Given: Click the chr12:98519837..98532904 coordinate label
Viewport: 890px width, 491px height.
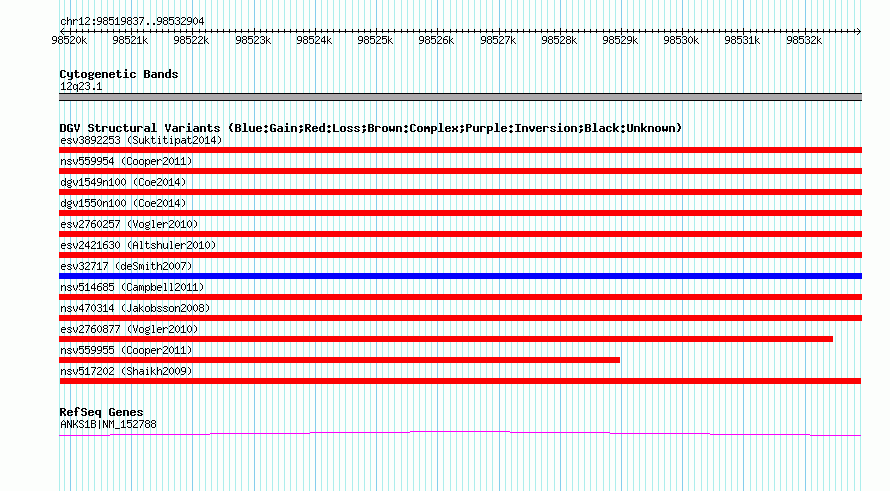Looking at the screenshot, I should [x=132, y=21].
